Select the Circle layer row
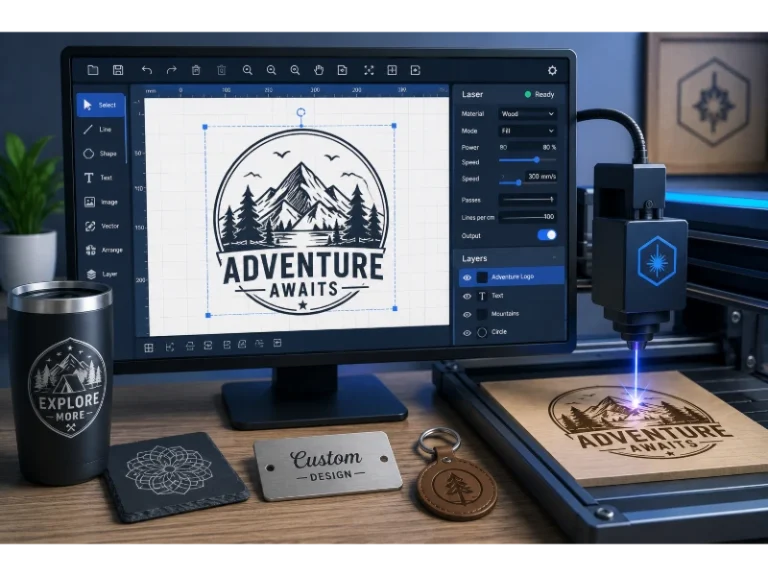Image resolution: width=768 pixels, height=576 pixels. [511, 332]
